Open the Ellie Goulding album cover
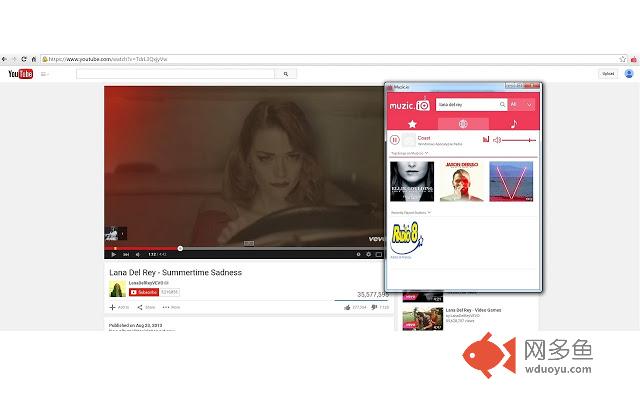The image size is (640, 400). tap(412, 181)
